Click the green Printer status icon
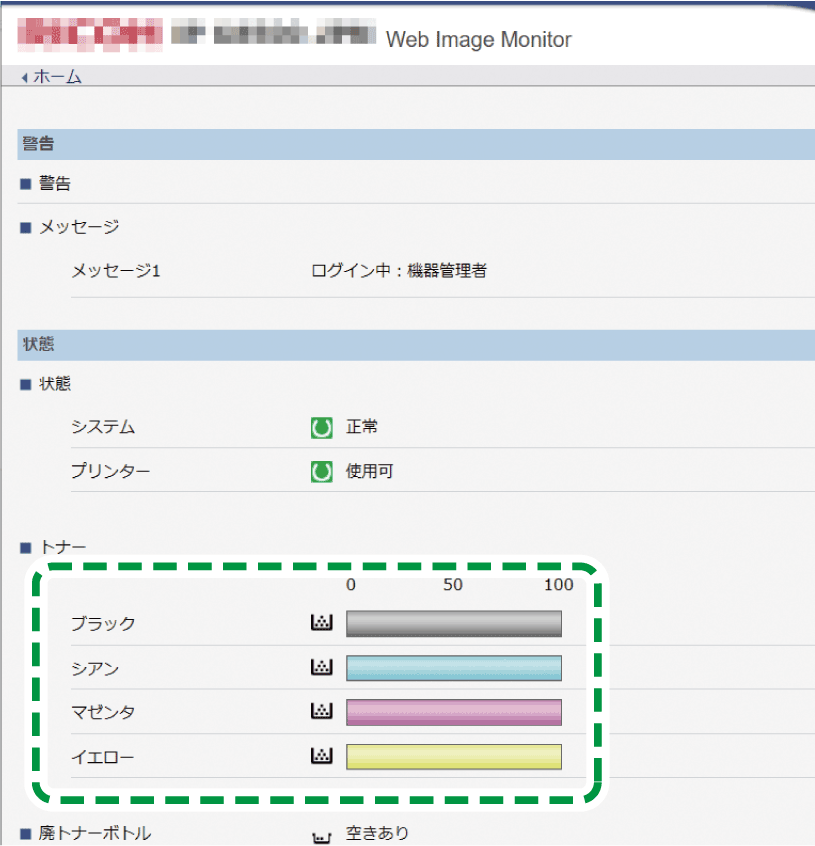This screenshot has height=846, width=815. 321,471
